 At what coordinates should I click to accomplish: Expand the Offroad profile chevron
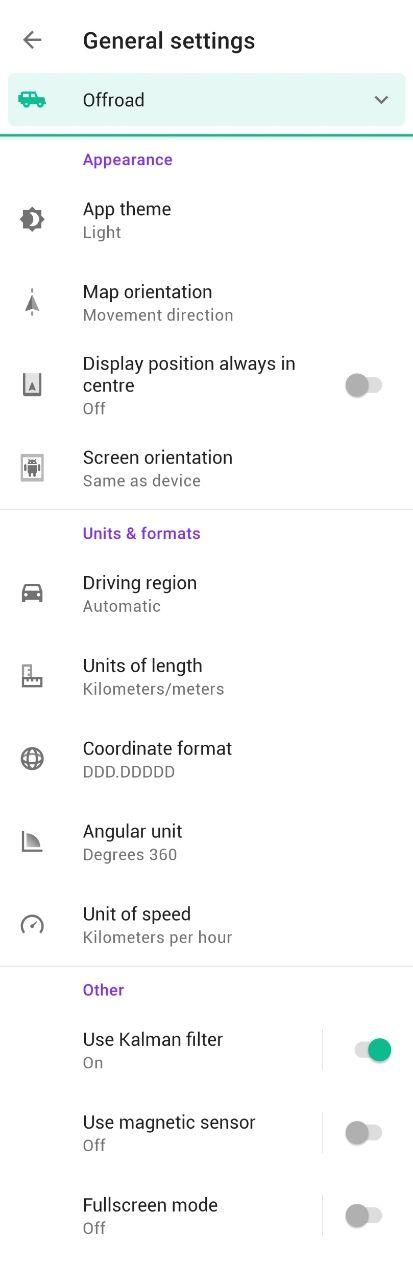tap(381, 100)
